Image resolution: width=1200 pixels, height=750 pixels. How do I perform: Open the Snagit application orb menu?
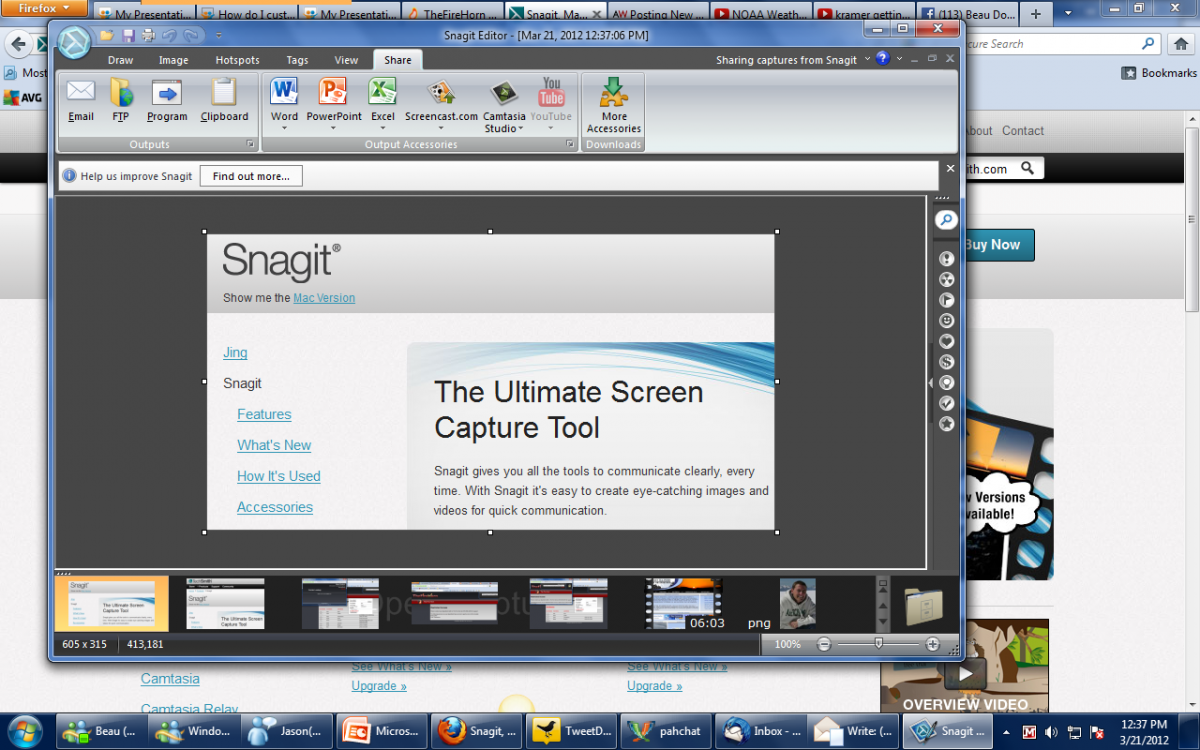[74, 44]
